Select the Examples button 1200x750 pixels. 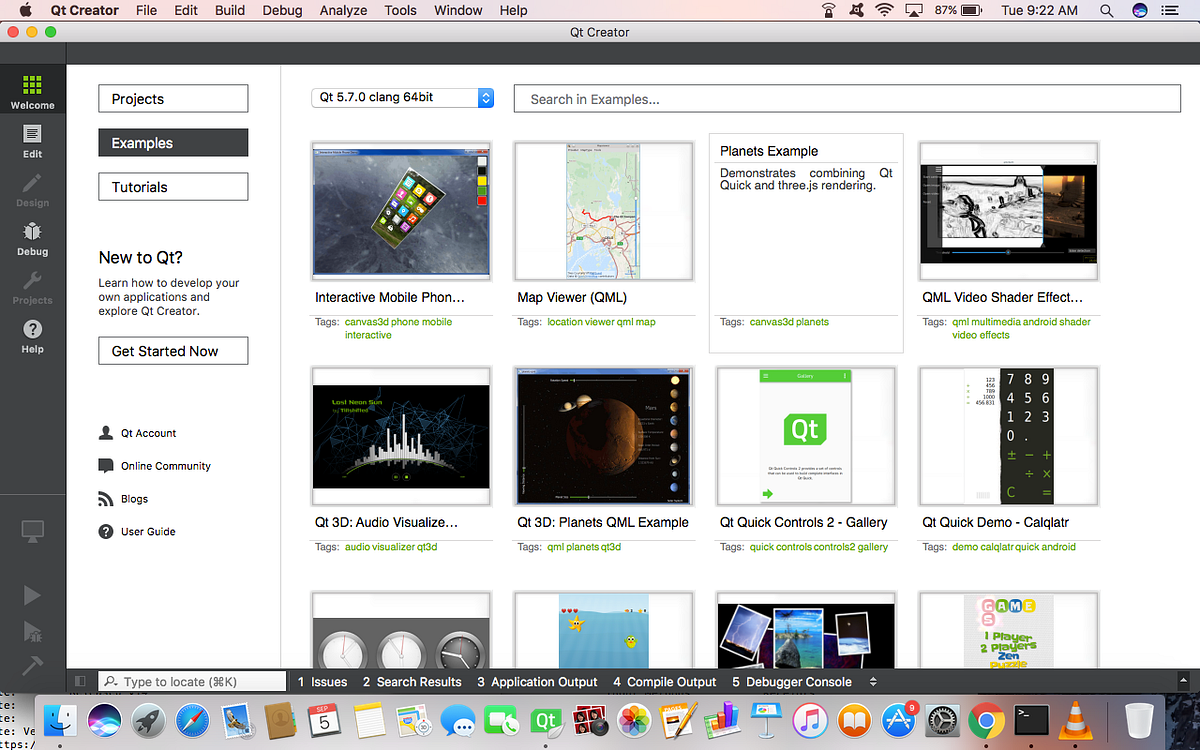tap(173, 143)
